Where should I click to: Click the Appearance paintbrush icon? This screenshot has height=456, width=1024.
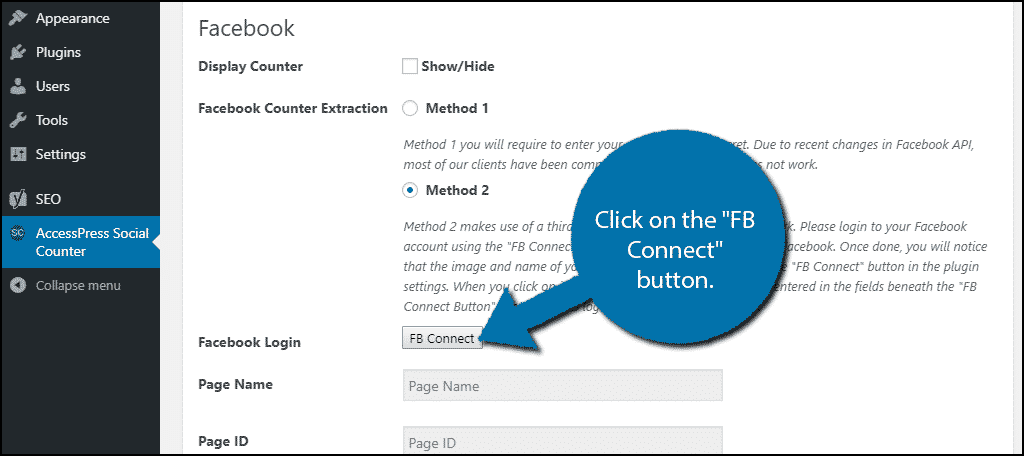tap(18, 18)
